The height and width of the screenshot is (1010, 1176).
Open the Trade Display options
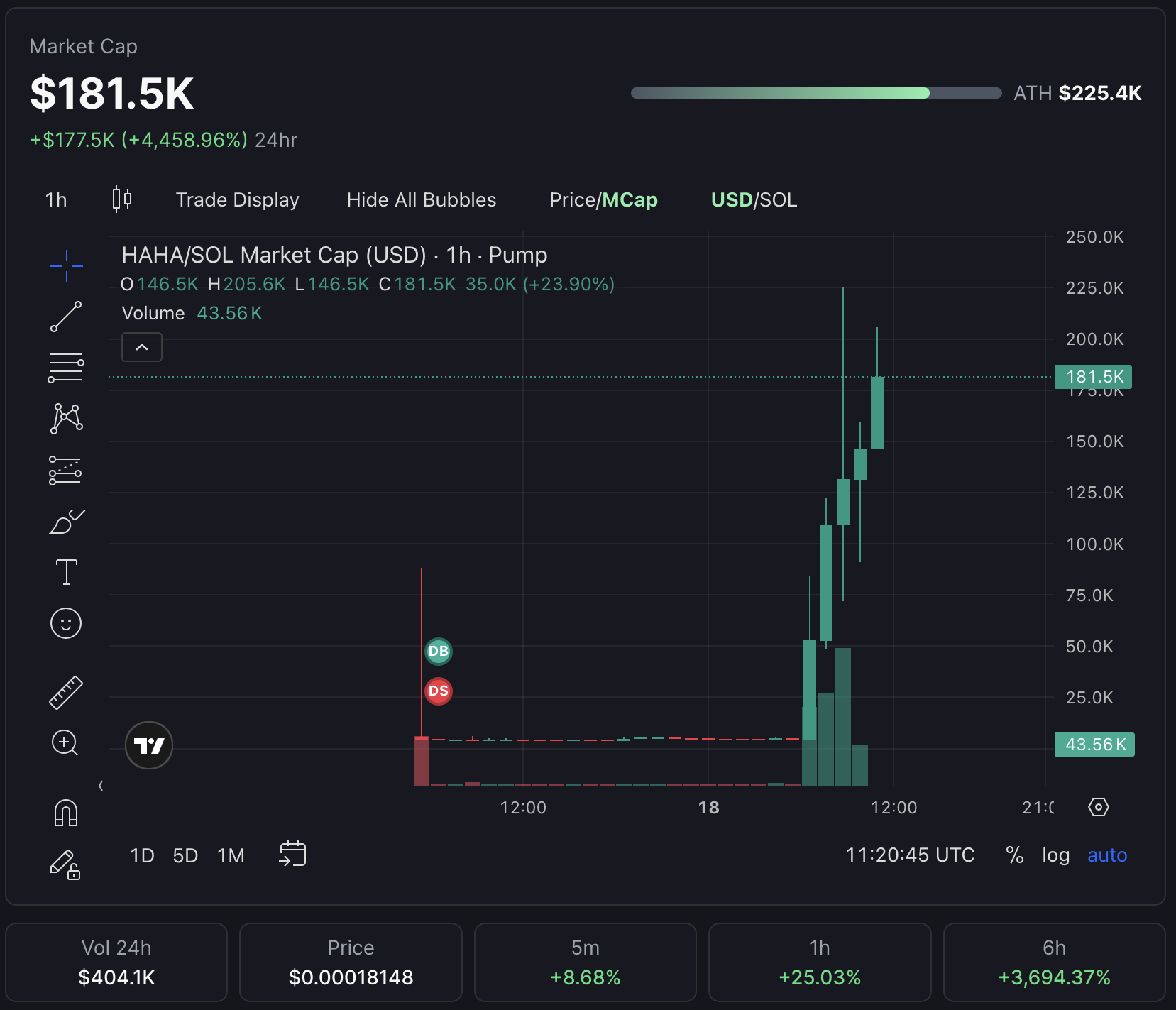[238, 200]
